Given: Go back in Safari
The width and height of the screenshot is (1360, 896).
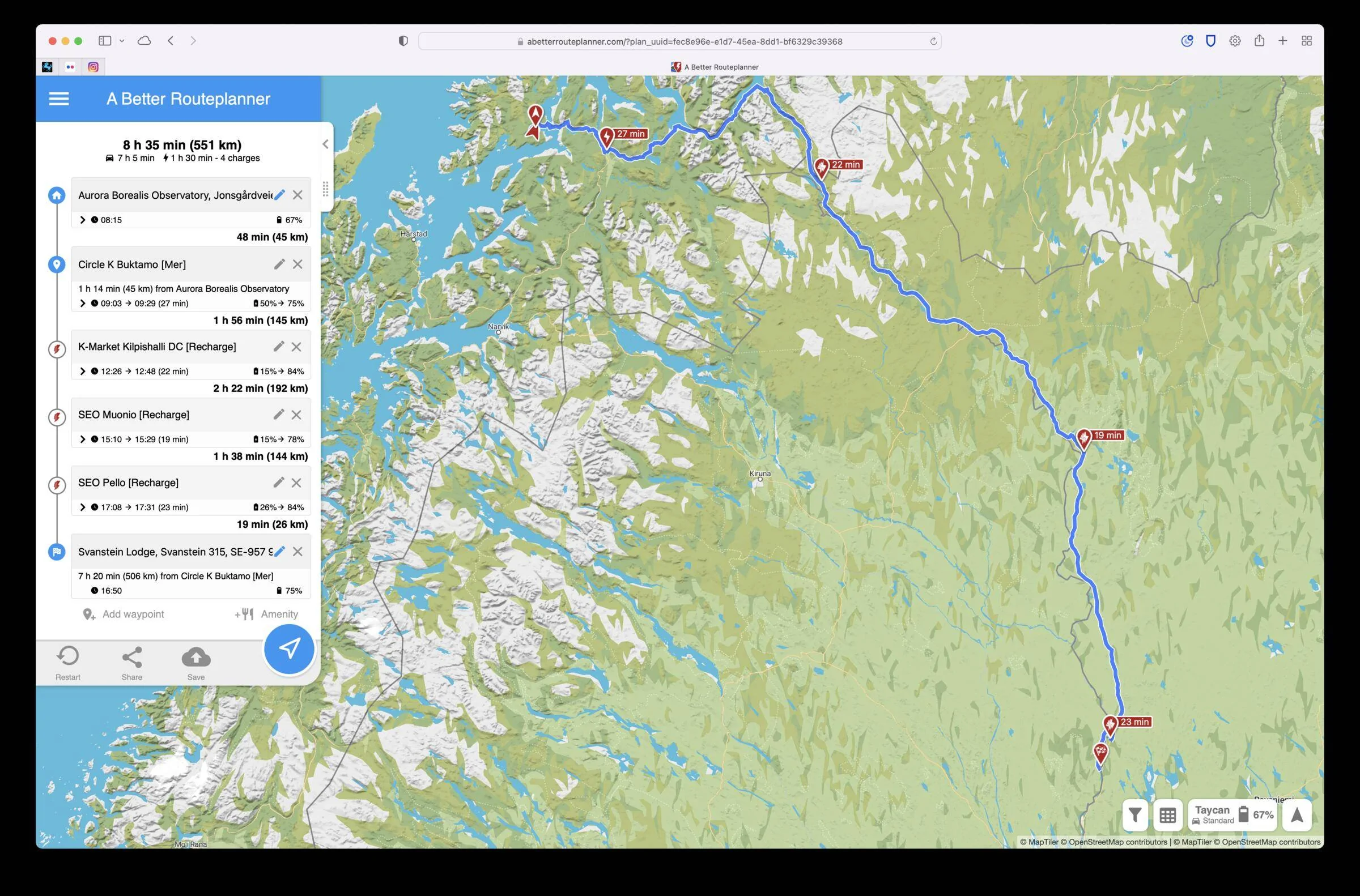Looking at the screenshot, I should click(x=171, y=41).
